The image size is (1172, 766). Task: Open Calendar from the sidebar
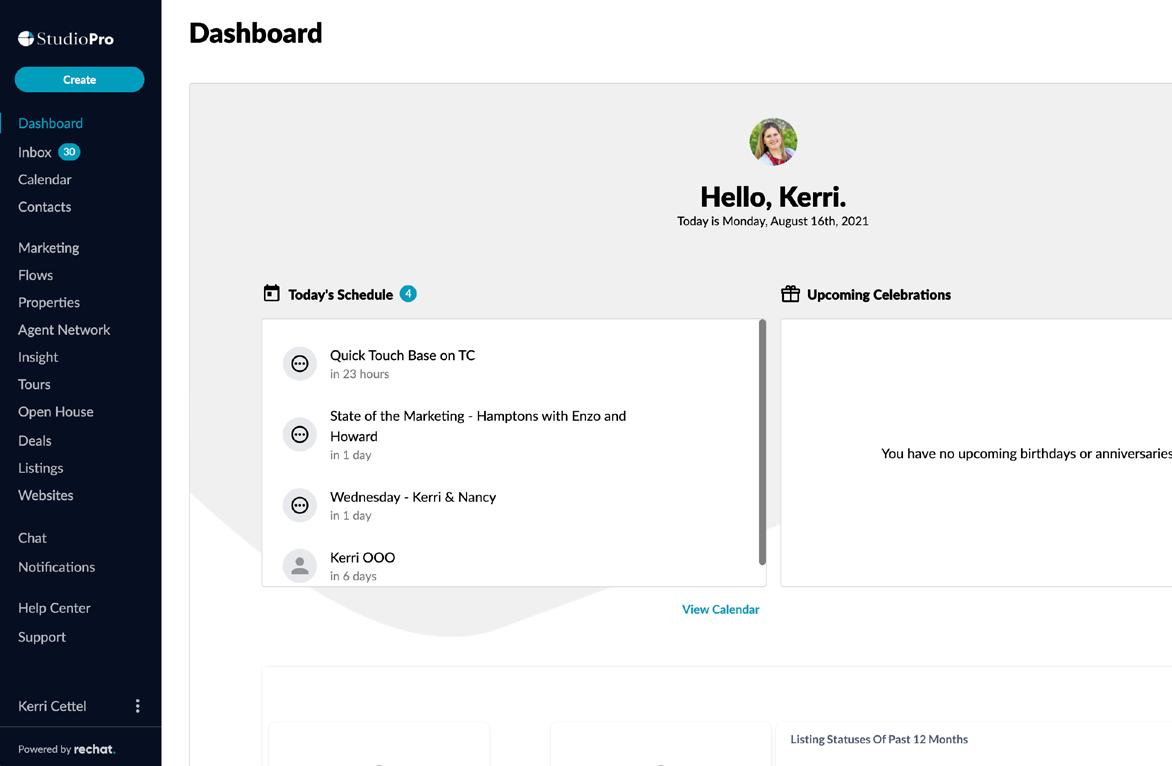click(45, 179)
